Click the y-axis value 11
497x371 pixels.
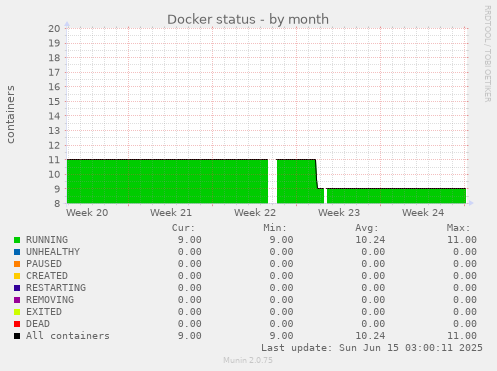tap(54, 160)
